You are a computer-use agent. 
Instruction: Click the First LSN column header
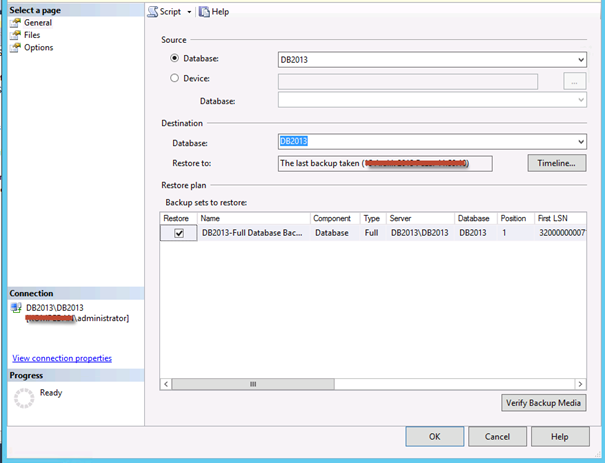pos(560,218)
